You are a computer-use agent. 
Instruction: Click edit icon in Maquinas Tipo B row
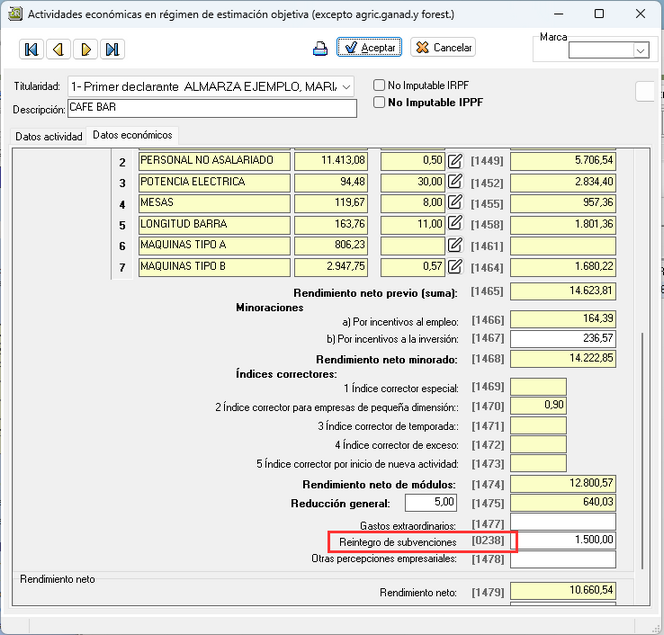(455, 266)
